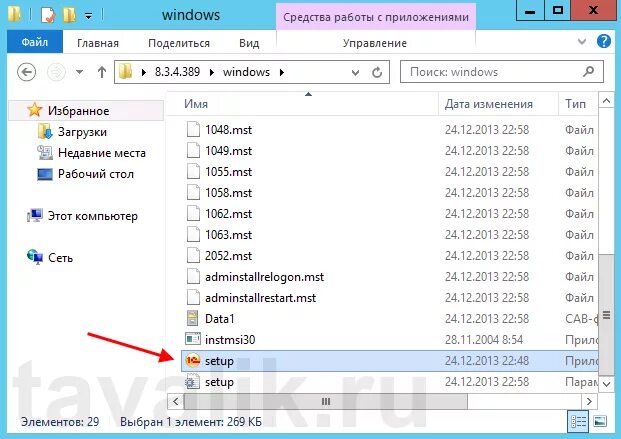Click the windows breadcrumb segment
The image size is (621, 439).
(x=246, y=72)
